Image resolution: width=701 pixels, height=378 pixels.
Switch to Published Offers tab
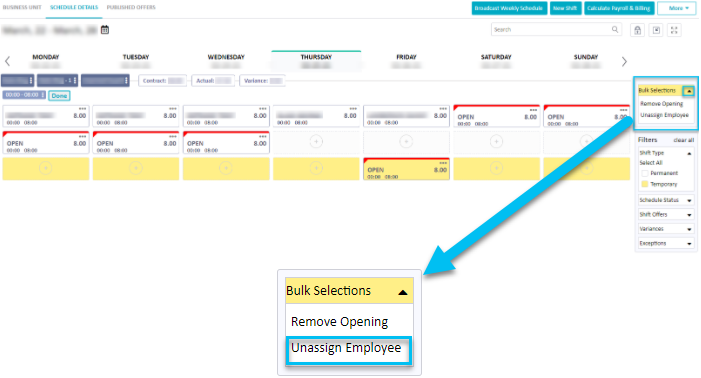coord(131,8)
